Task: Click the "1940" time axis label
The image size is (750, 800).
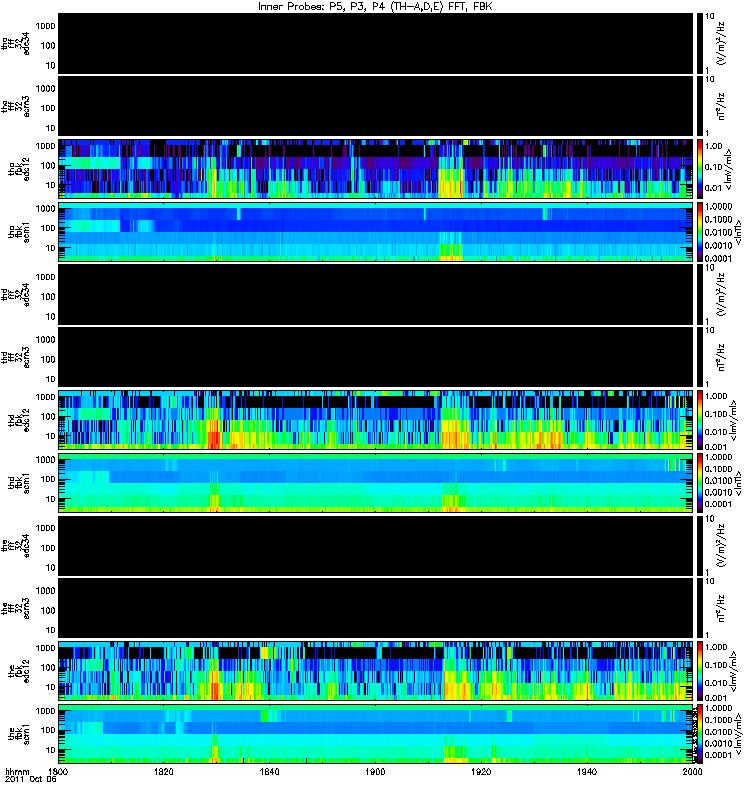Action: [x=587, y=771]
